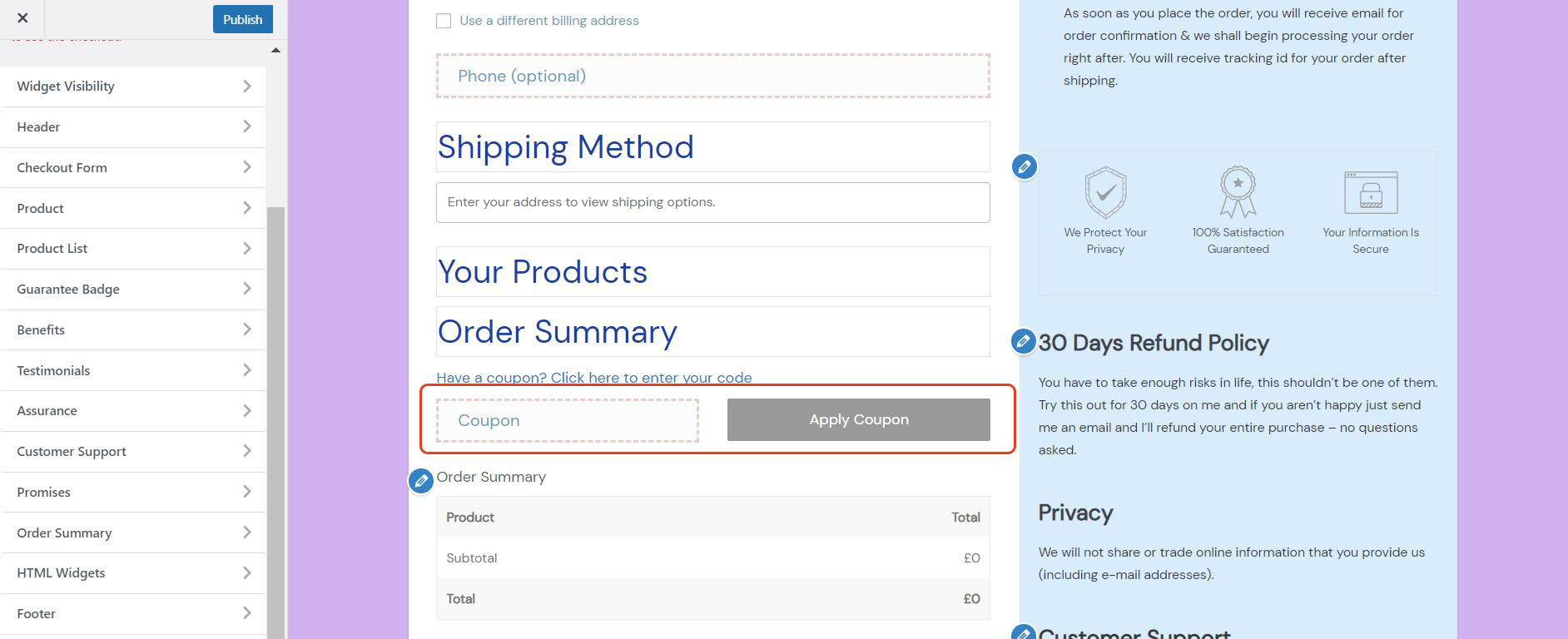Expand the Widget Visibility section
The image size is (1568, 639).
click(x=133, y=87)
